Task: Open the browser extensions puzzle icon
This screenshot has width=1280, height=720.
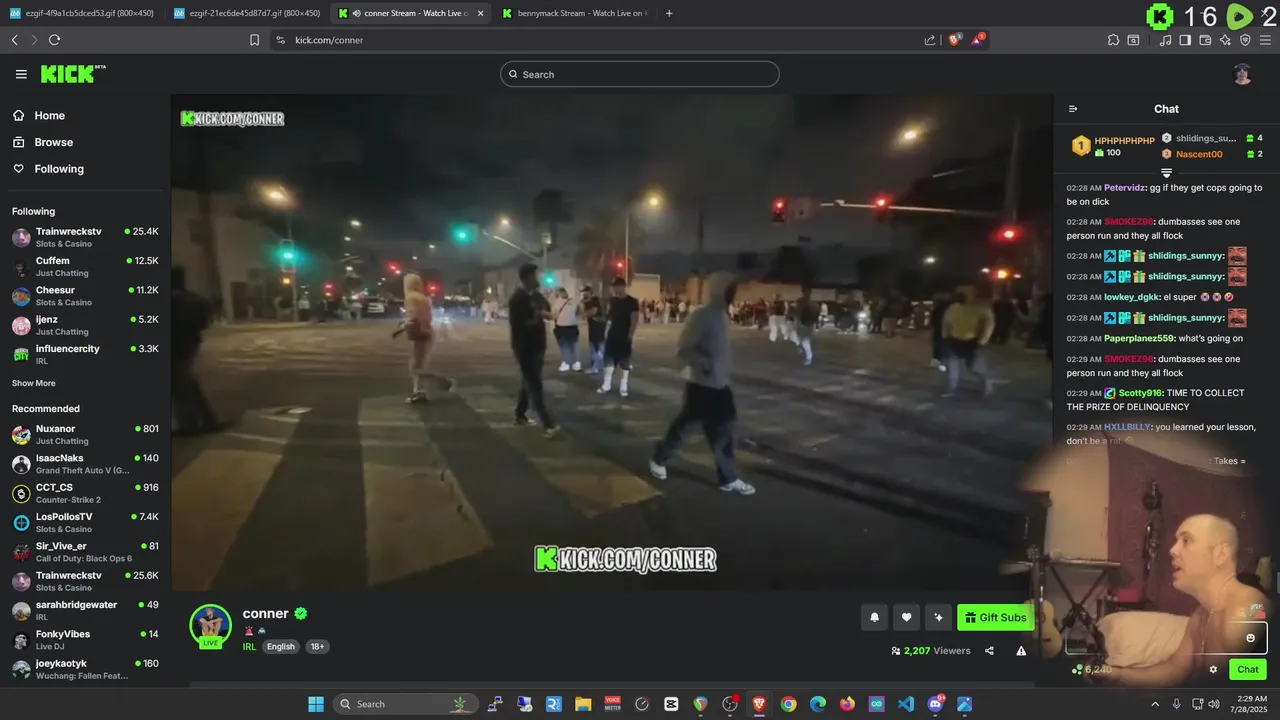Action: coord(1113,40)
